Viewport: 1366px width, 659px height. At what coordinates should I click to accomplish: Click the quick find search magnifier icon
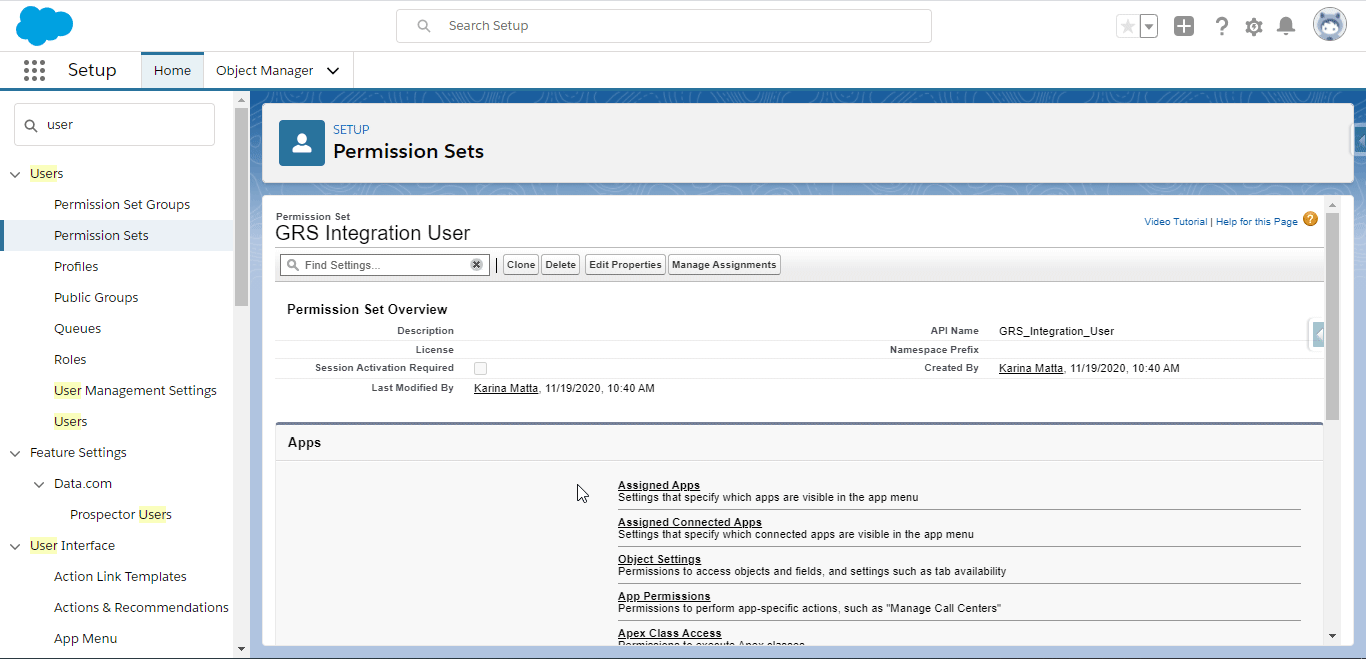[31, 125]
